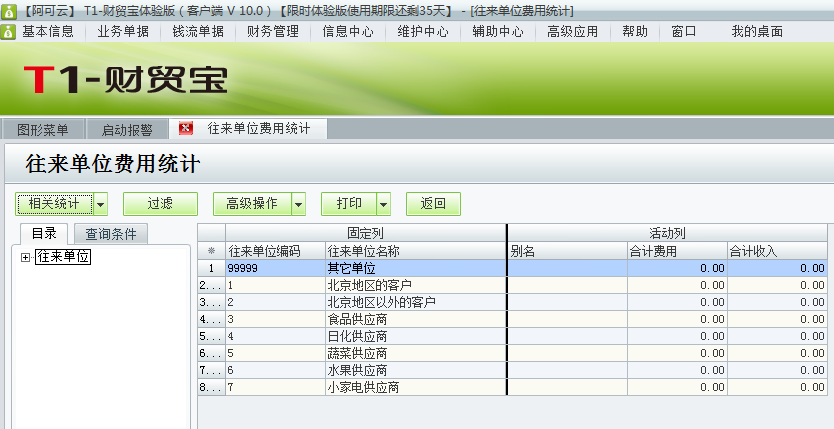The image size is (834, 429).
Task: Click the app icon in title bar
Action: pos(8,11)
